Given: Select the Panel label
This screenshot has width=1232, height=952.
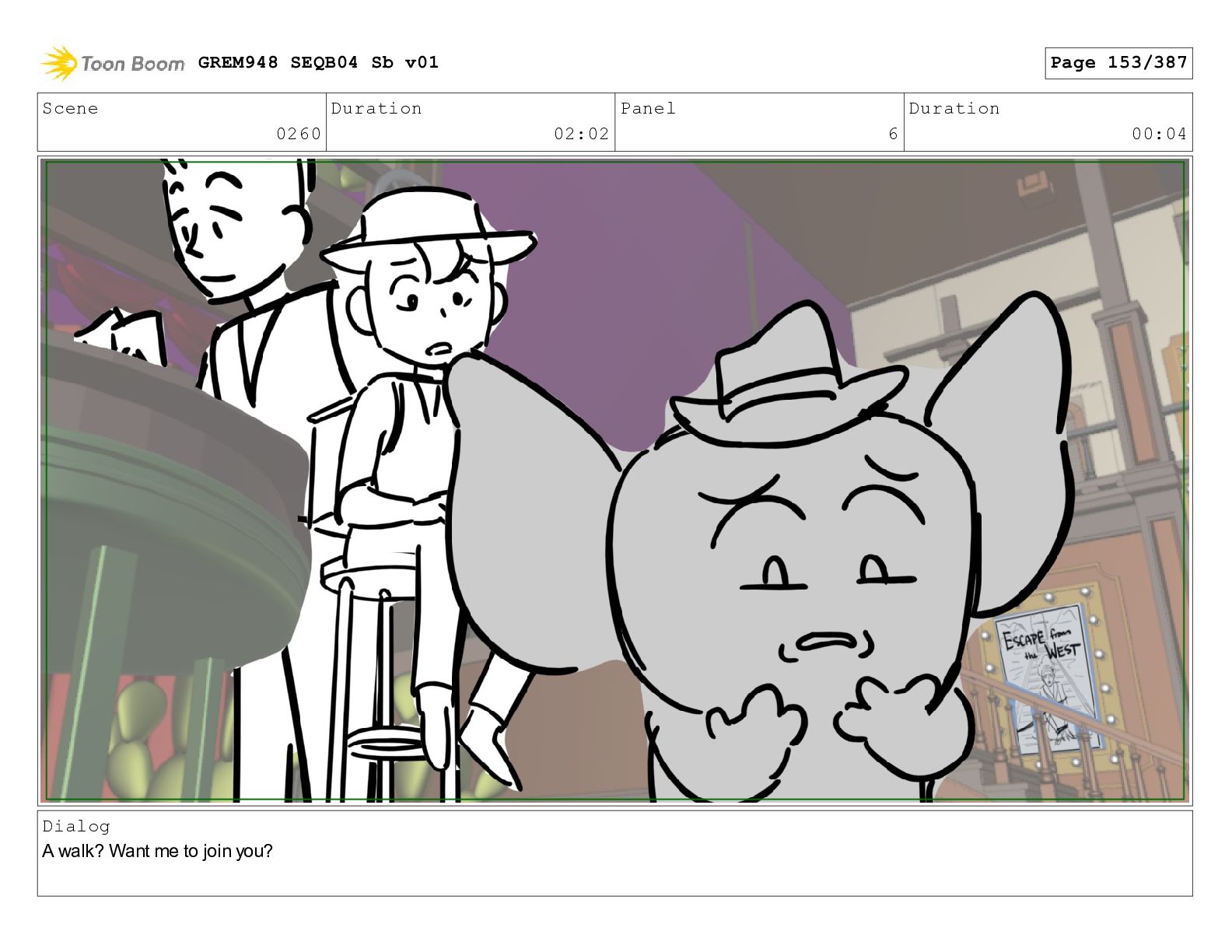Looking at the screenshot, I should click(648, 108).
